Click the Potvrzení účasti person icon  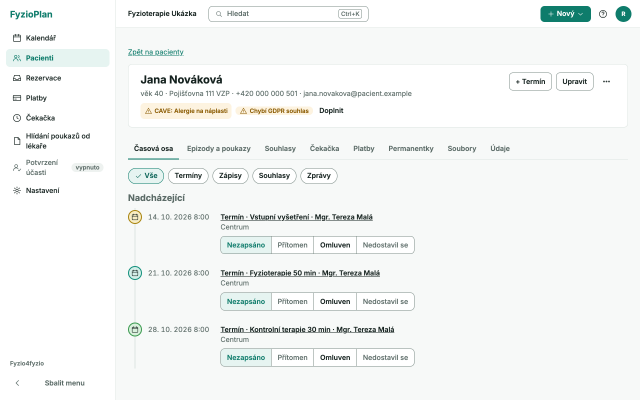tap(17, 167)
